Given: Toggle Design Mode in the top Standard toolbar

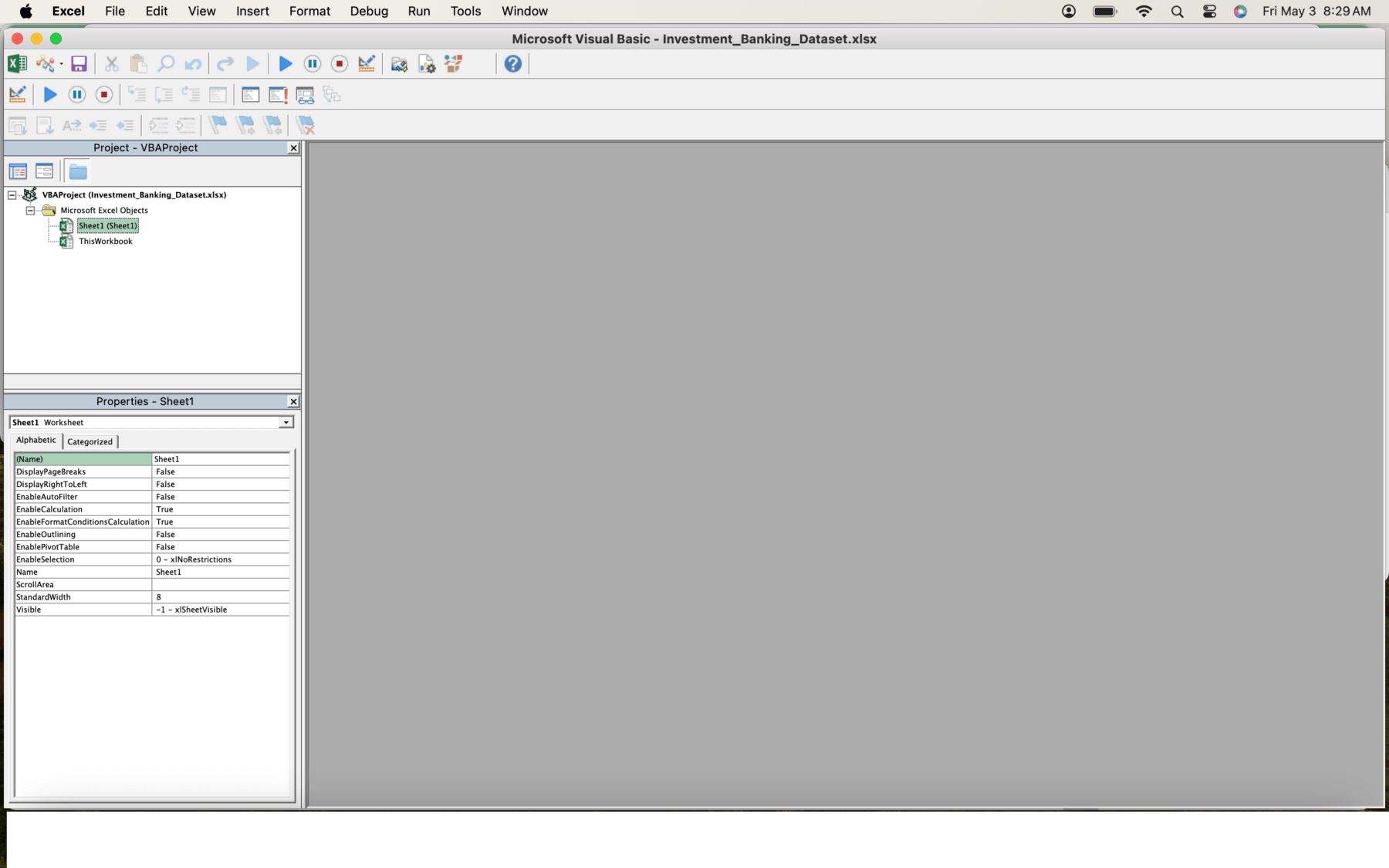Looking at the screenshot, I should coord(367,64).
